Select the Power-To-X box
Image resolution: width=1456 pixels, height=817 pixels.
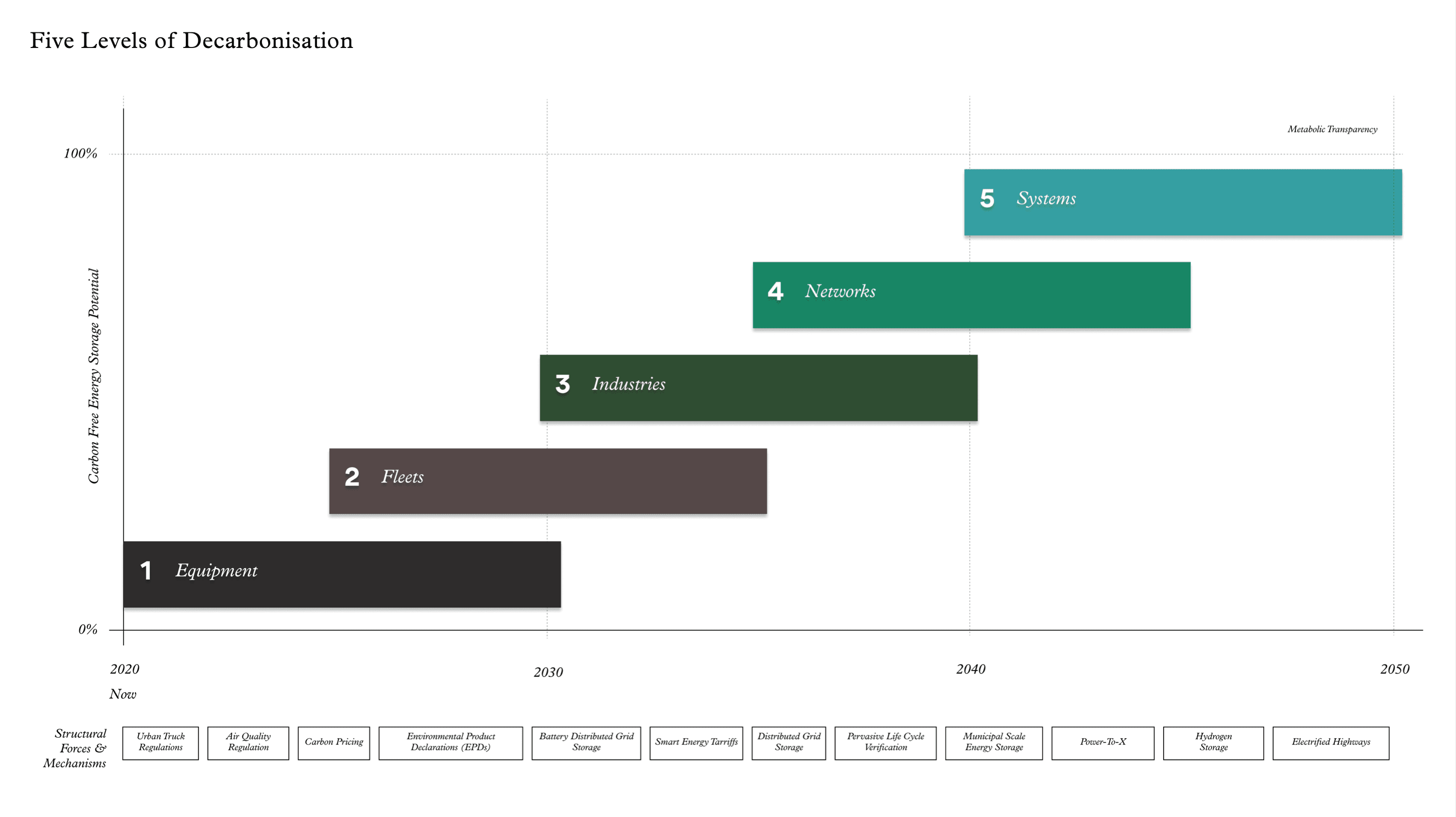1103,743
